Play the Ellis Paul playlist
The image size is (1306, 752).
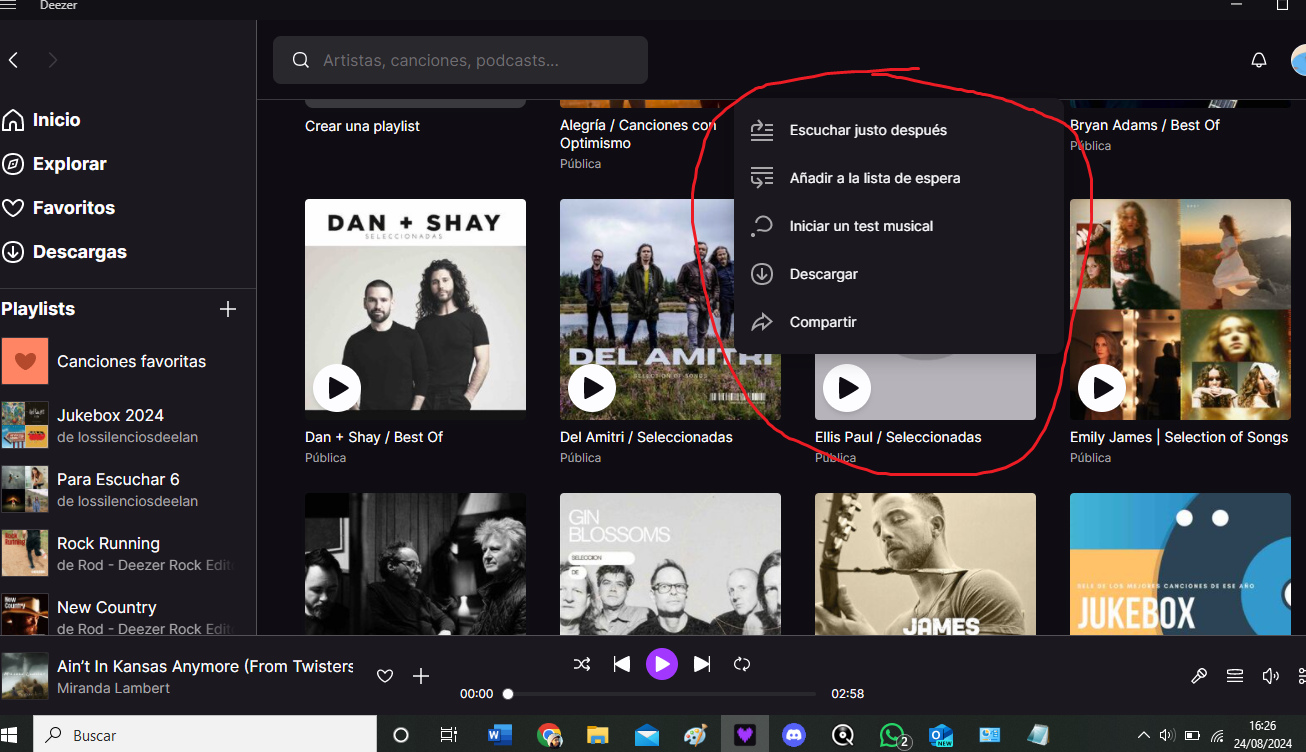click(x=847, y=388)
